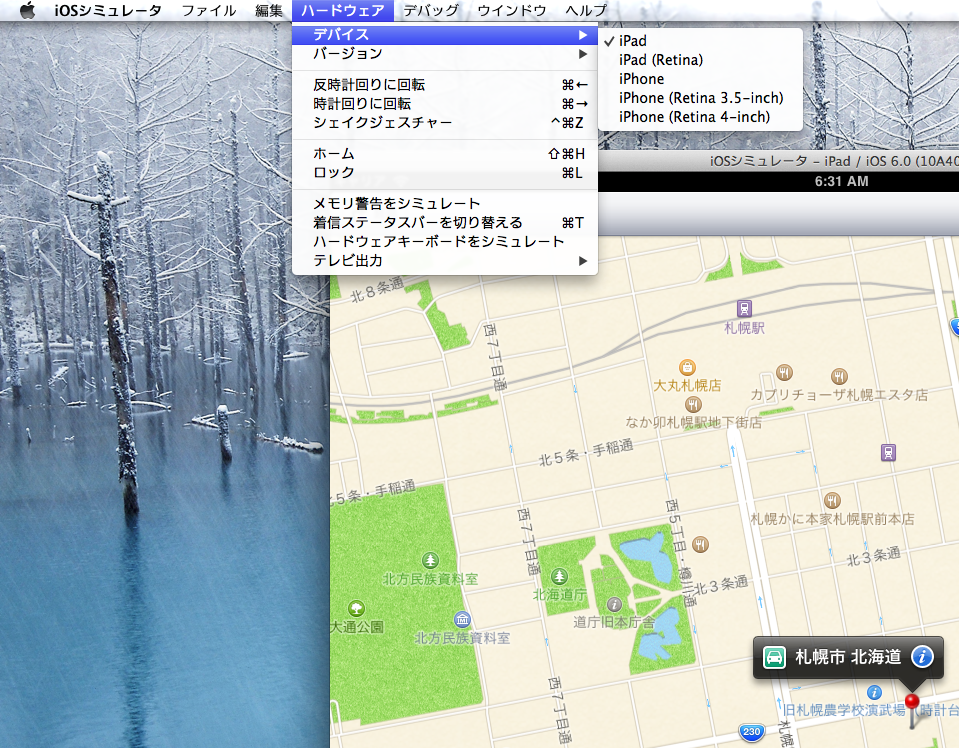Open the ファイル menu

click(209, 10)
